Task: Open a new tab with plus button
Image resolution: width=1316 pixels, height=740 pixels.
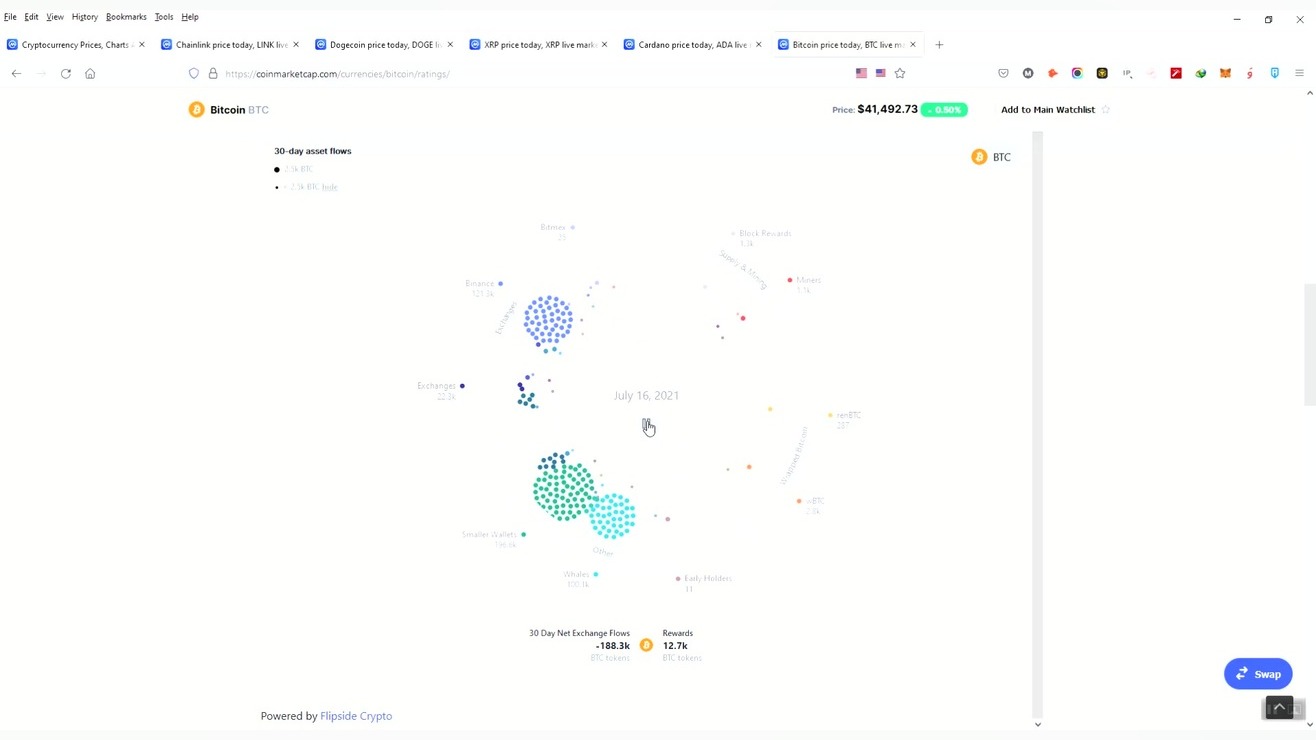Action: click(939, 45)
